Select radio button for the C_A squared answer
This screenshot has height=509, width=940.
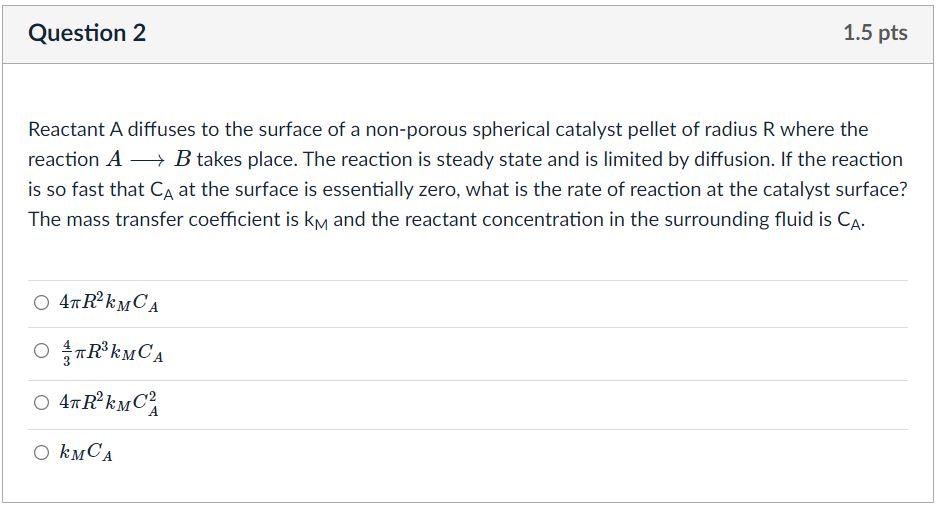[x=41, y=403]
